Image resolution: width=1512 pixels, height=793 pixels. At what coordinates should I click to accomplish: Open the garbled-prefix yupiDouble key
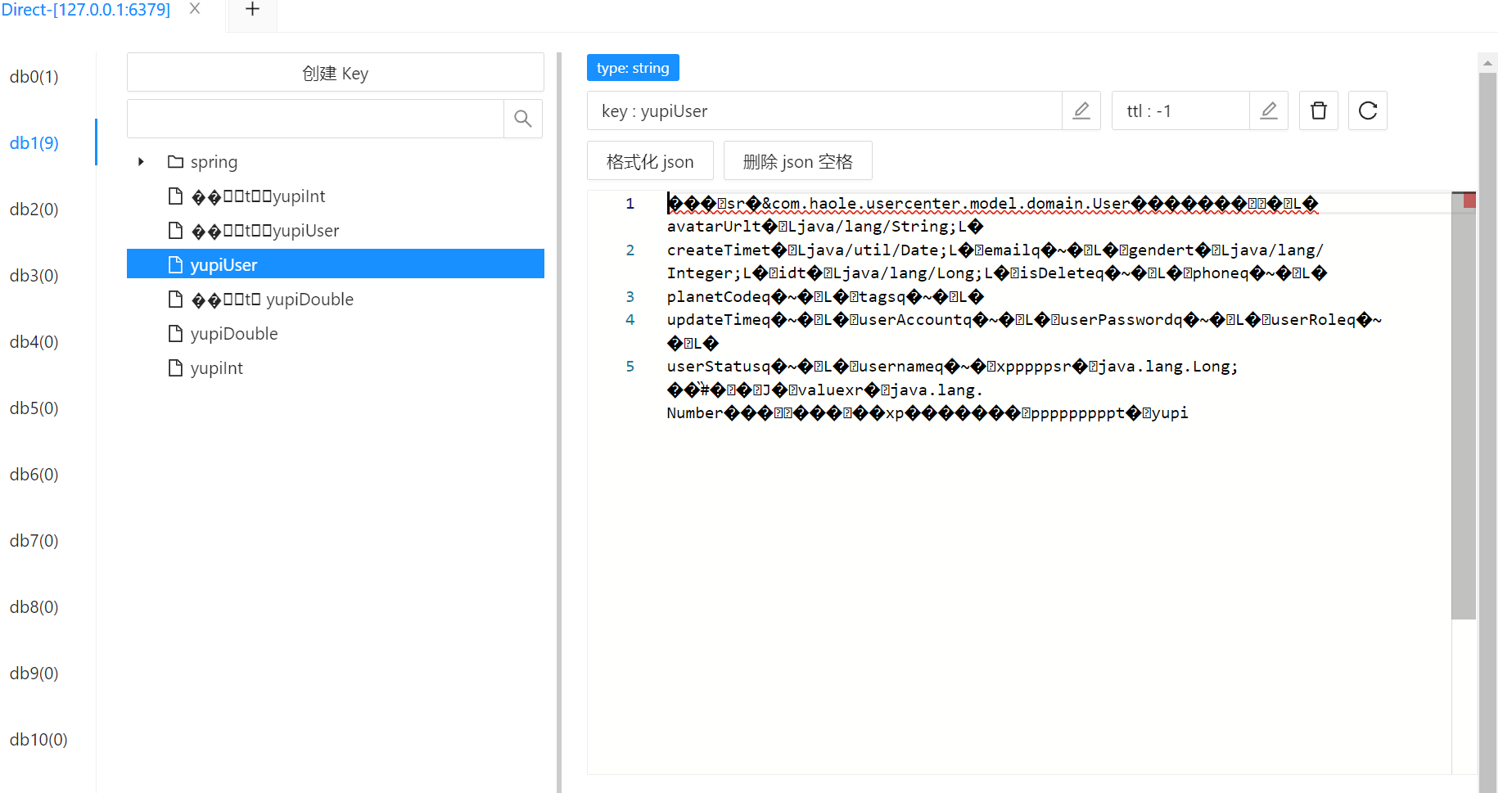[x=272, y=300]
